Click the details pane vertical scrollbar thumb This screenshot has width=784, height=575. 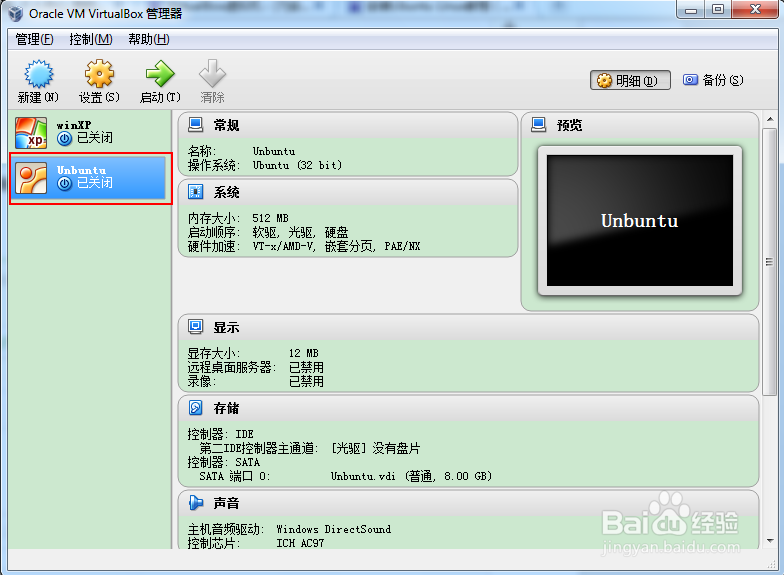pyautogui.click(x=770, y=262)
